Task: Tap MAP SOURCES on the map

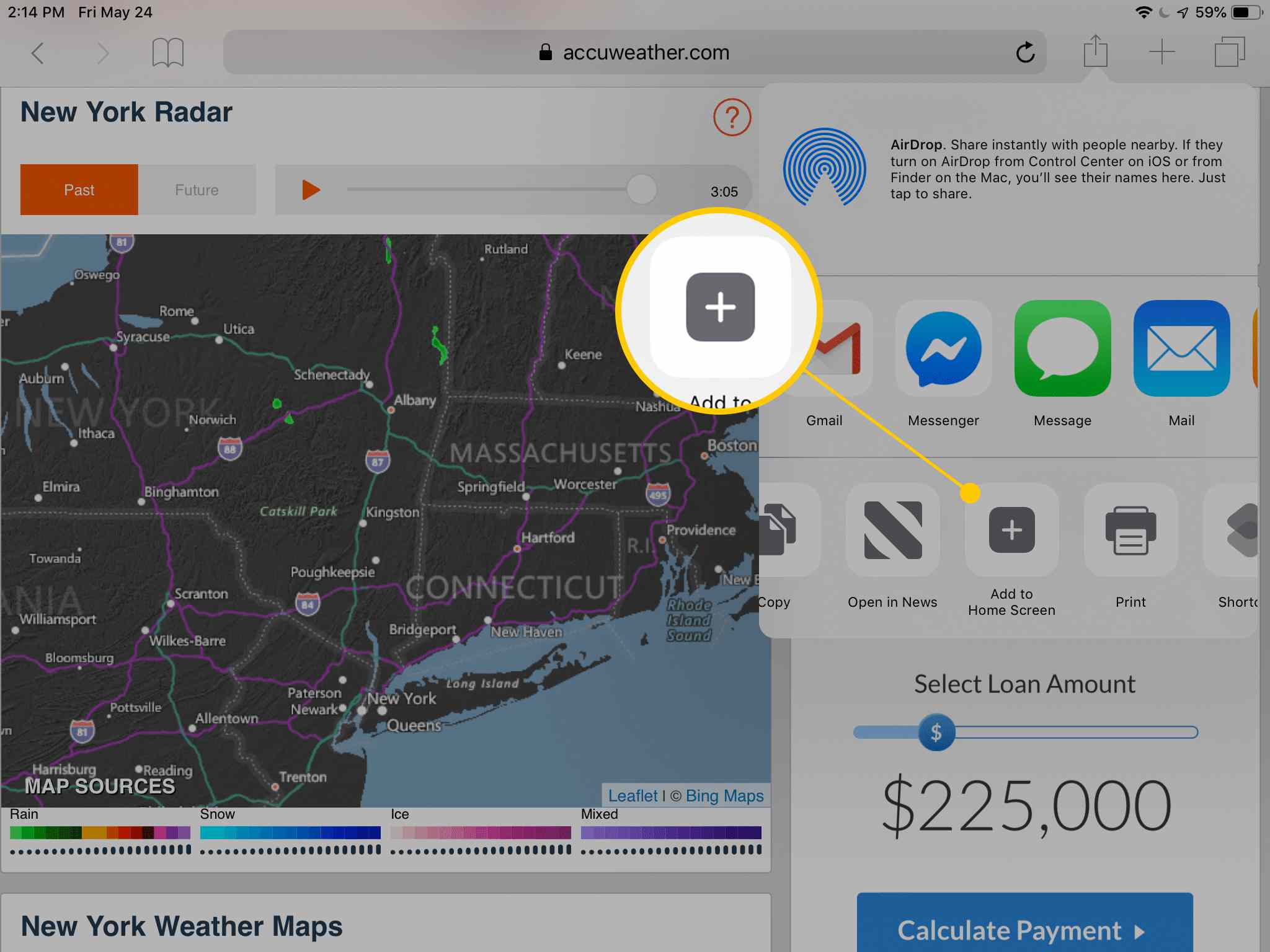Action: pos(100,787)
